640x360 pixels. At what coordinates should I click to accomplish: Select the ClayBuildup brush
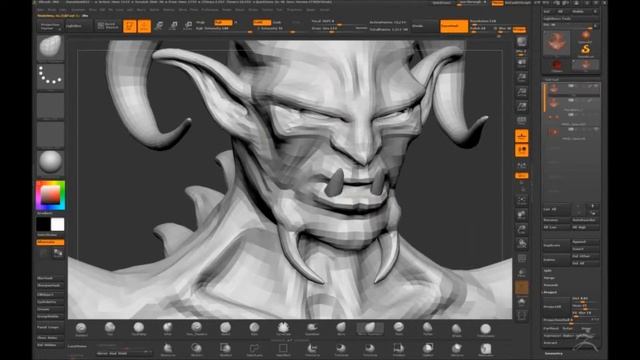point(139,329)
